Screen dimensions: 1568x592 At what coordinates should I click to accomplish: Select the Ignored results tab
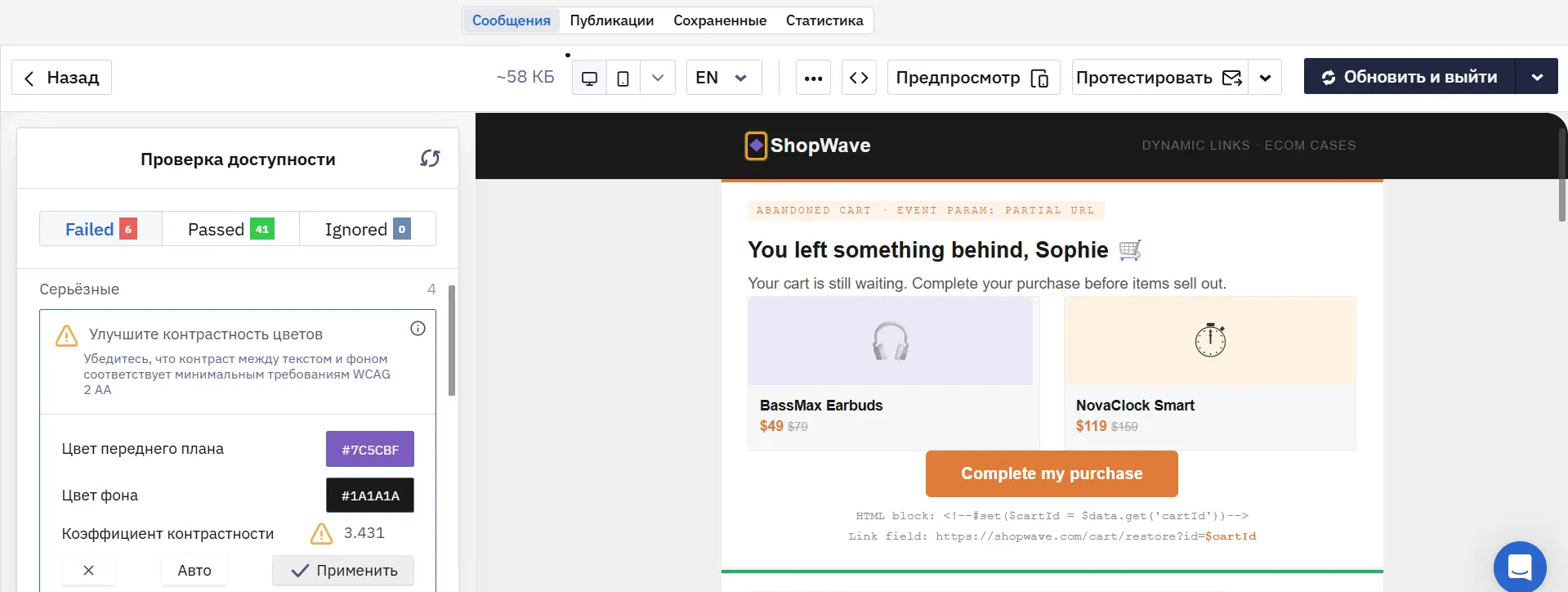368,229
